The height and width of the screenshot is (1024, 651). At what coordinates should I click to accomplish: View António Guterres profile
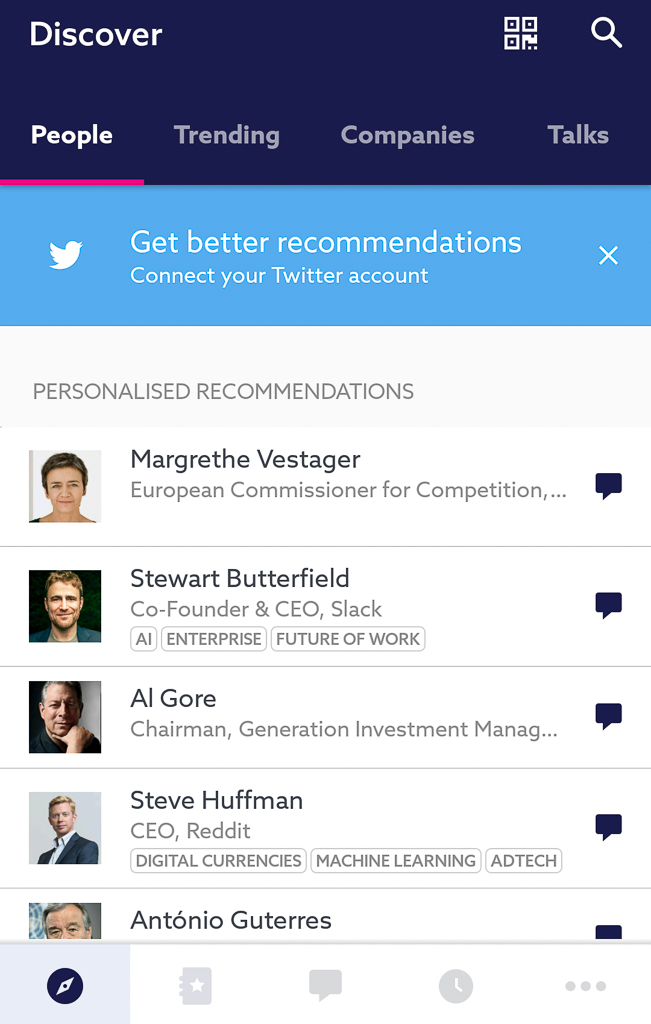231,920
